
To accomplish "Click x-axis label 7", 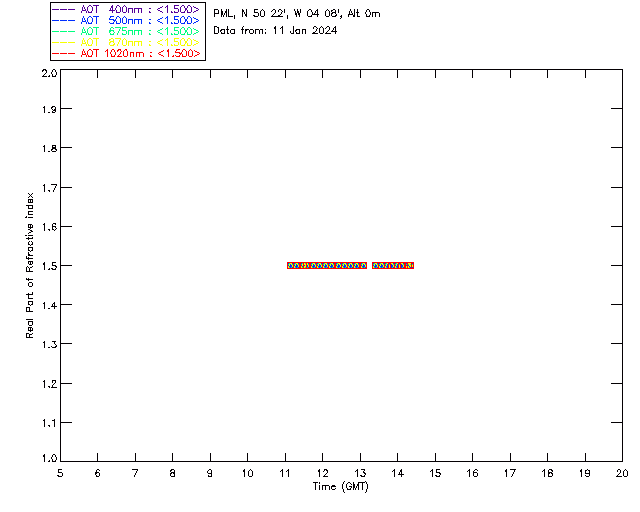I will coord(135,473).
